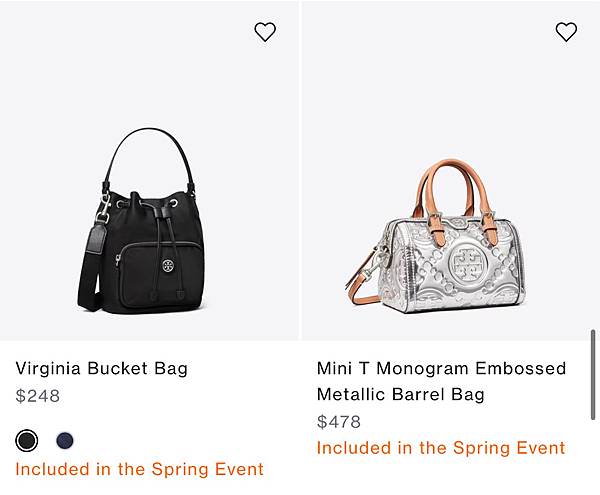Favorite the Virginia Bucket Bag with heart icon
This screenshot has width=600, height=495.
(265, 32)
